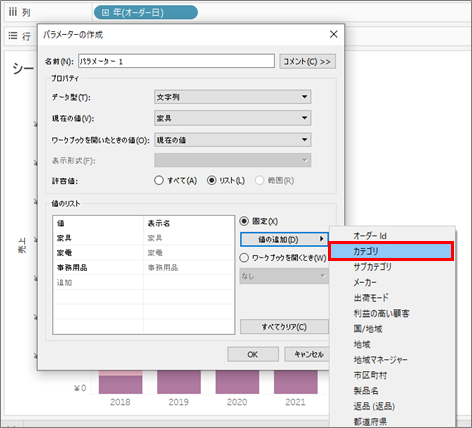
Task: Open the 現在の値 dropdown showing 家具
Action: click(x=233, y=118)
